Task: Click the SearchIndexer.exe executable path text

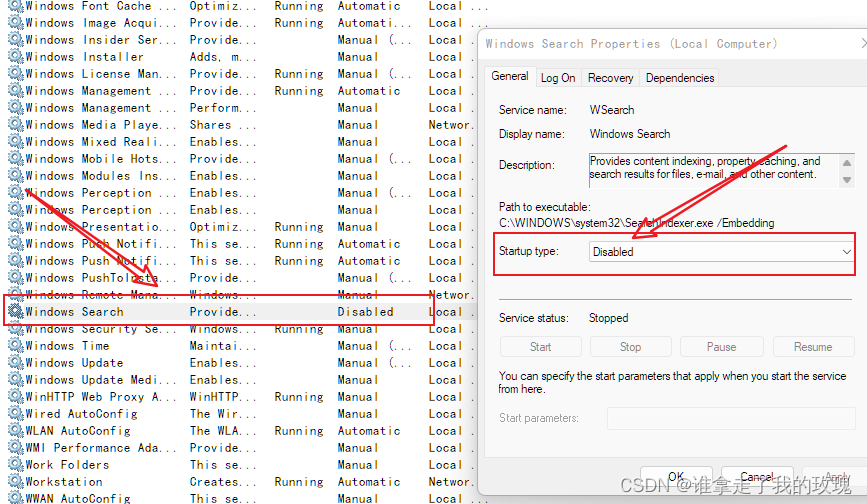Action: (636, 223)
